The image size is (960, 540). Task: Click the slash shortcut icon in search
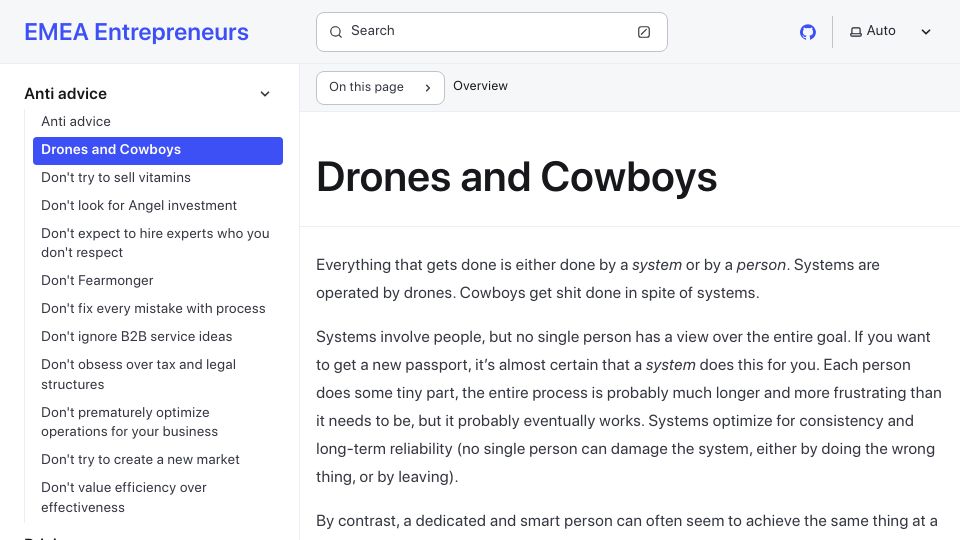click(643, 32)
